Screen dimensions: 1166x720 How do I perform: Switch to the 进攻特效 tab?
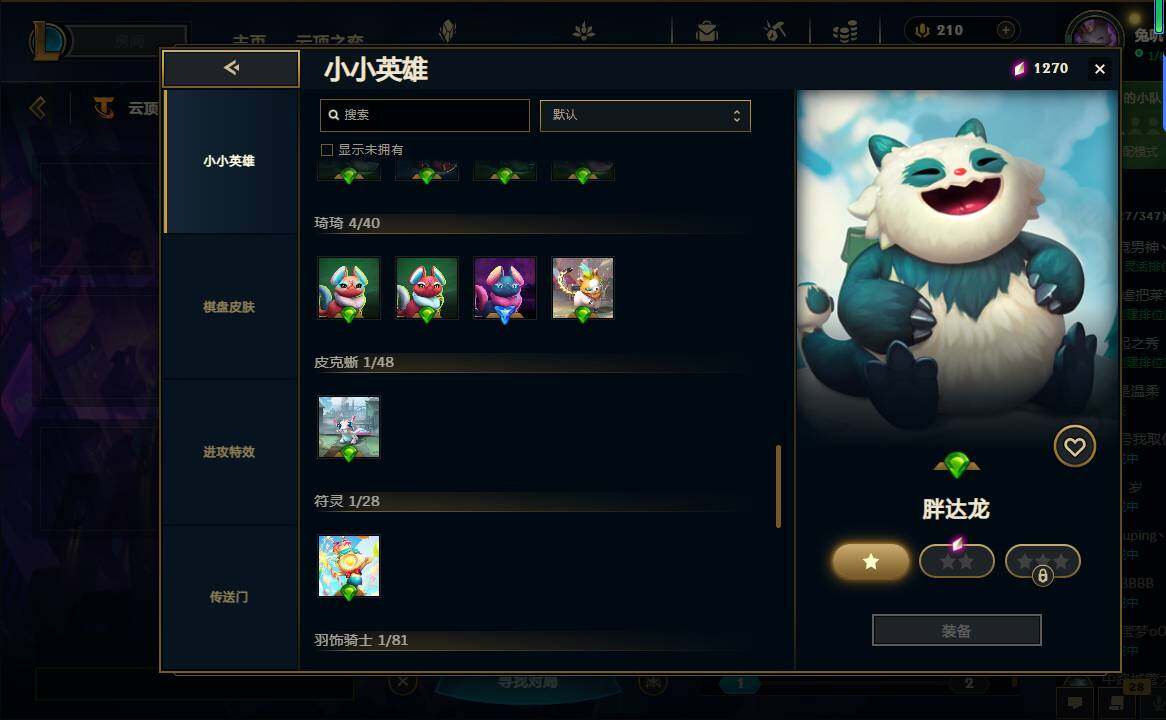pos(230,452)
